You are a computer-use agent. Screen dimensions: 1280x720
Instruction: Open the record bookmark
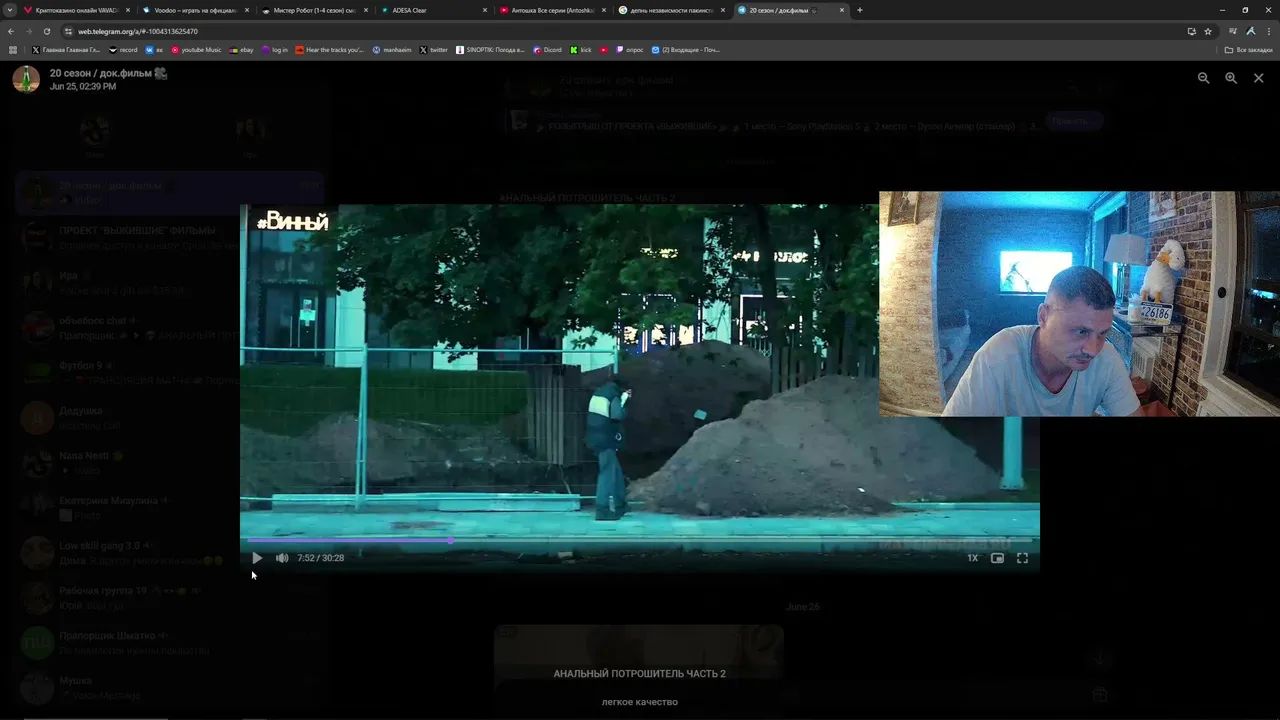point(123,50)
